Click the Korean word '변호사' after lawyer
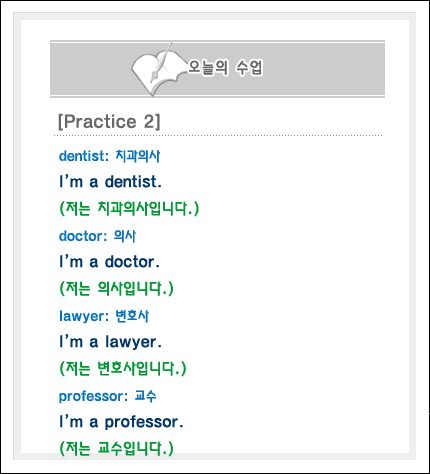Image resolution: width=430 pixels, height=474 pixels. pos(132,316)
